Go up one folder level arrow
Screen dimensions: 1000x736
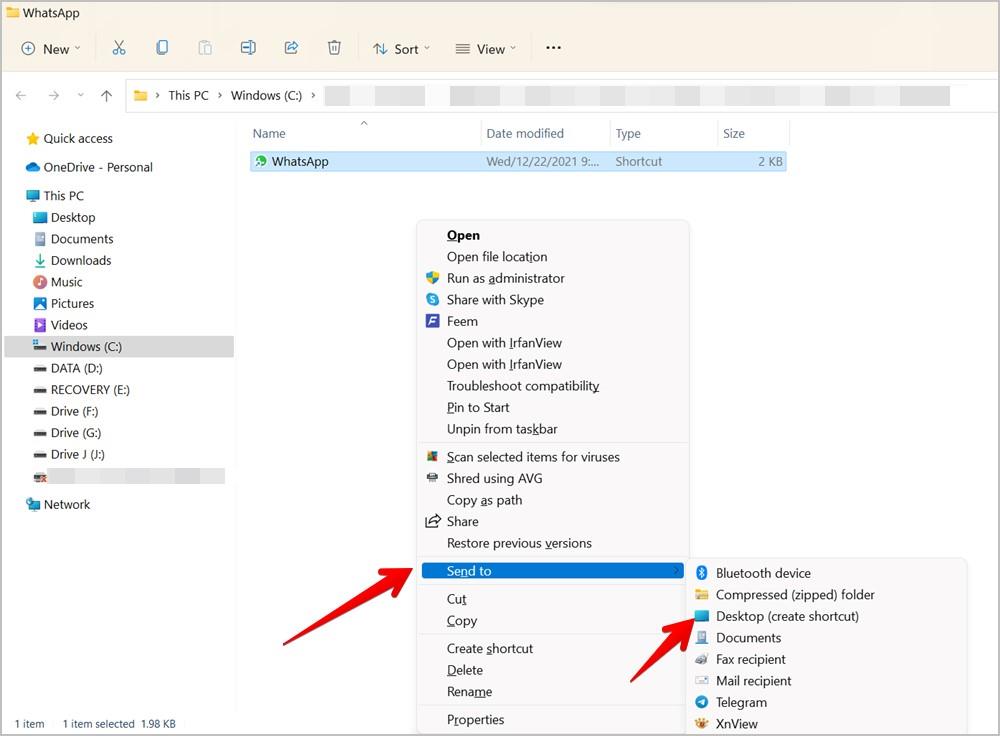(106, 96)
